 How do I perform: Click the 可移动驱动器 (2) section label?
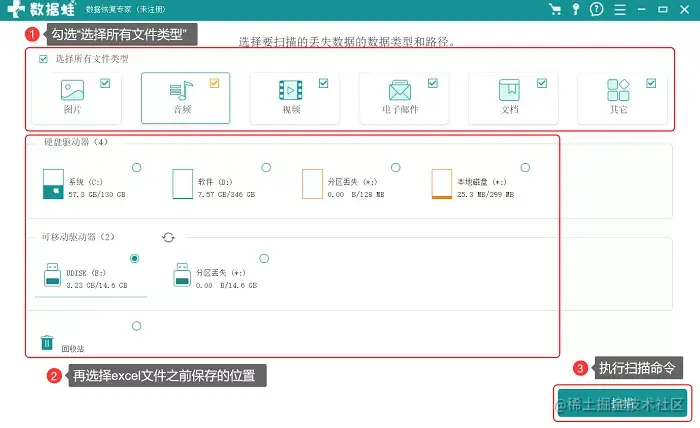(78, 237)
